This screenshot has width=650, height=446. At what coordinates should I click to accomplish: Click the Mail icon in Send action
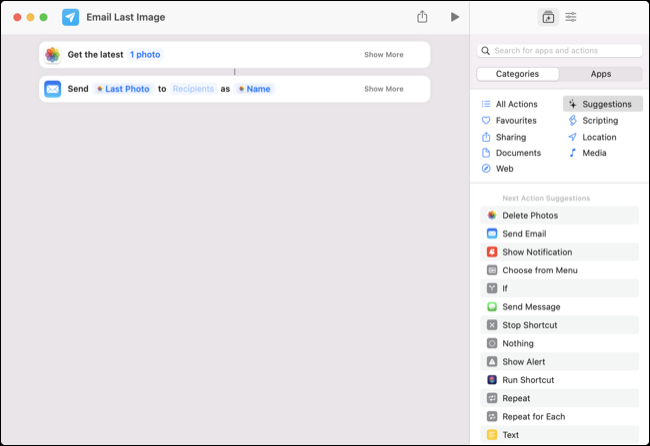(x=52, y=89)
